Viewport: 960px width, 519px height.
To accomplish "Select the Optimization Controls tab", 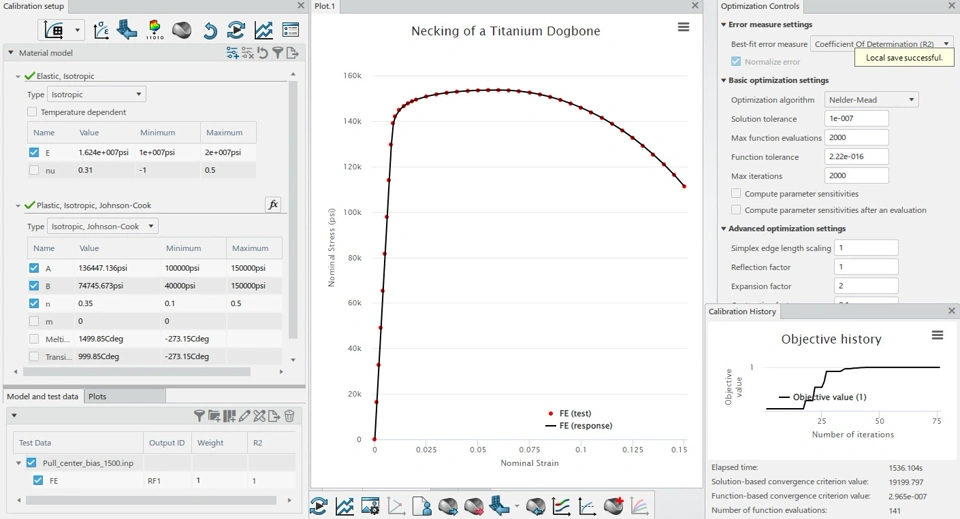I will (x=760, y=6).
